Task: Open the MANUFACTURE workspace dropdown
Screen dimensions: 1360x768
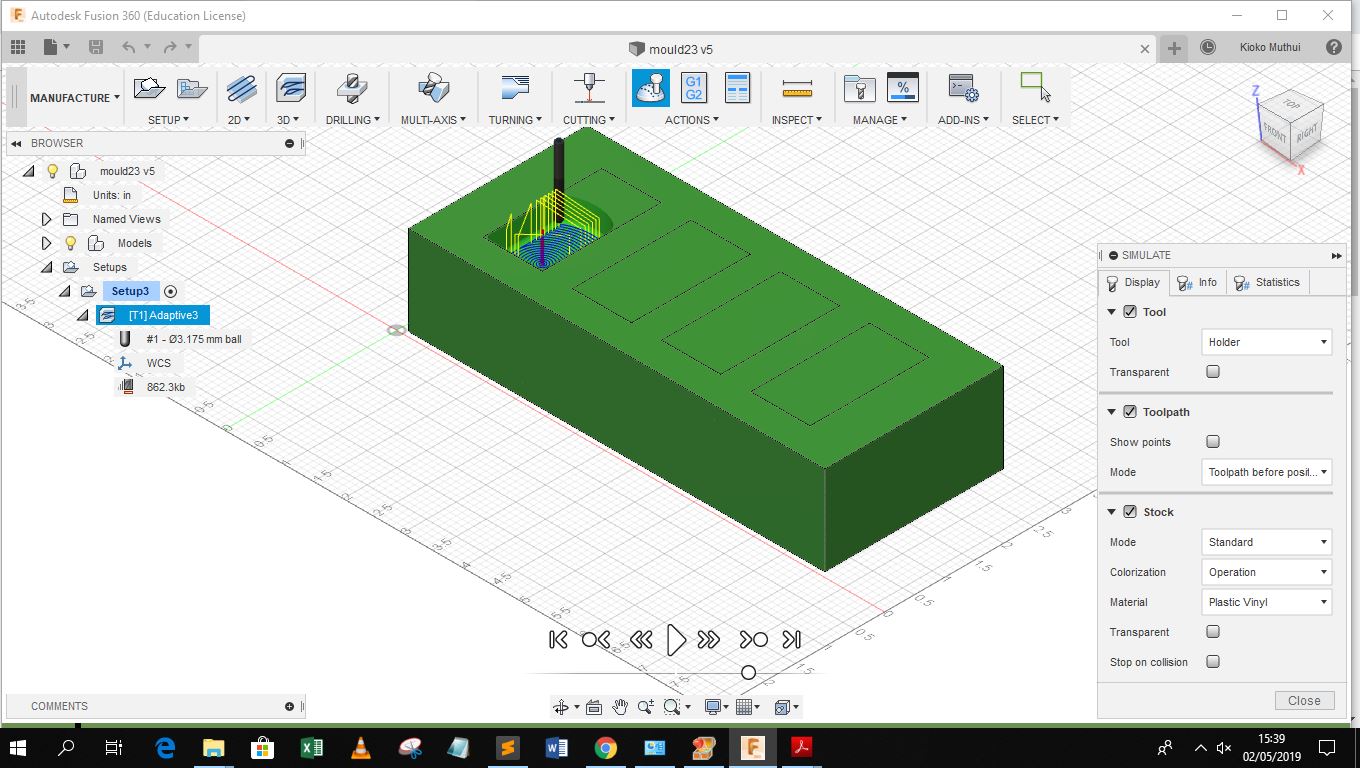Action: (75, 98)
